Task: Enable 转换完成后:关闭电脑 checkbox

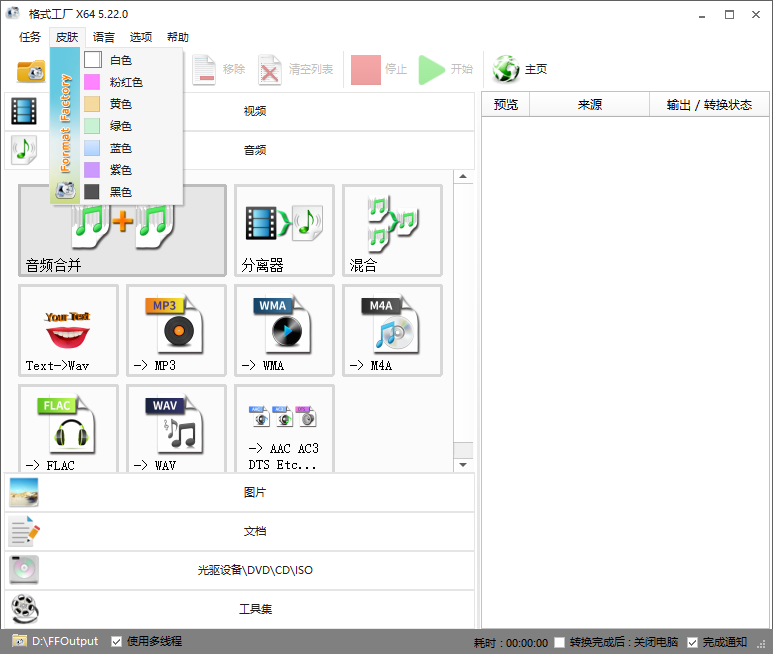Action: click(560, 642)
